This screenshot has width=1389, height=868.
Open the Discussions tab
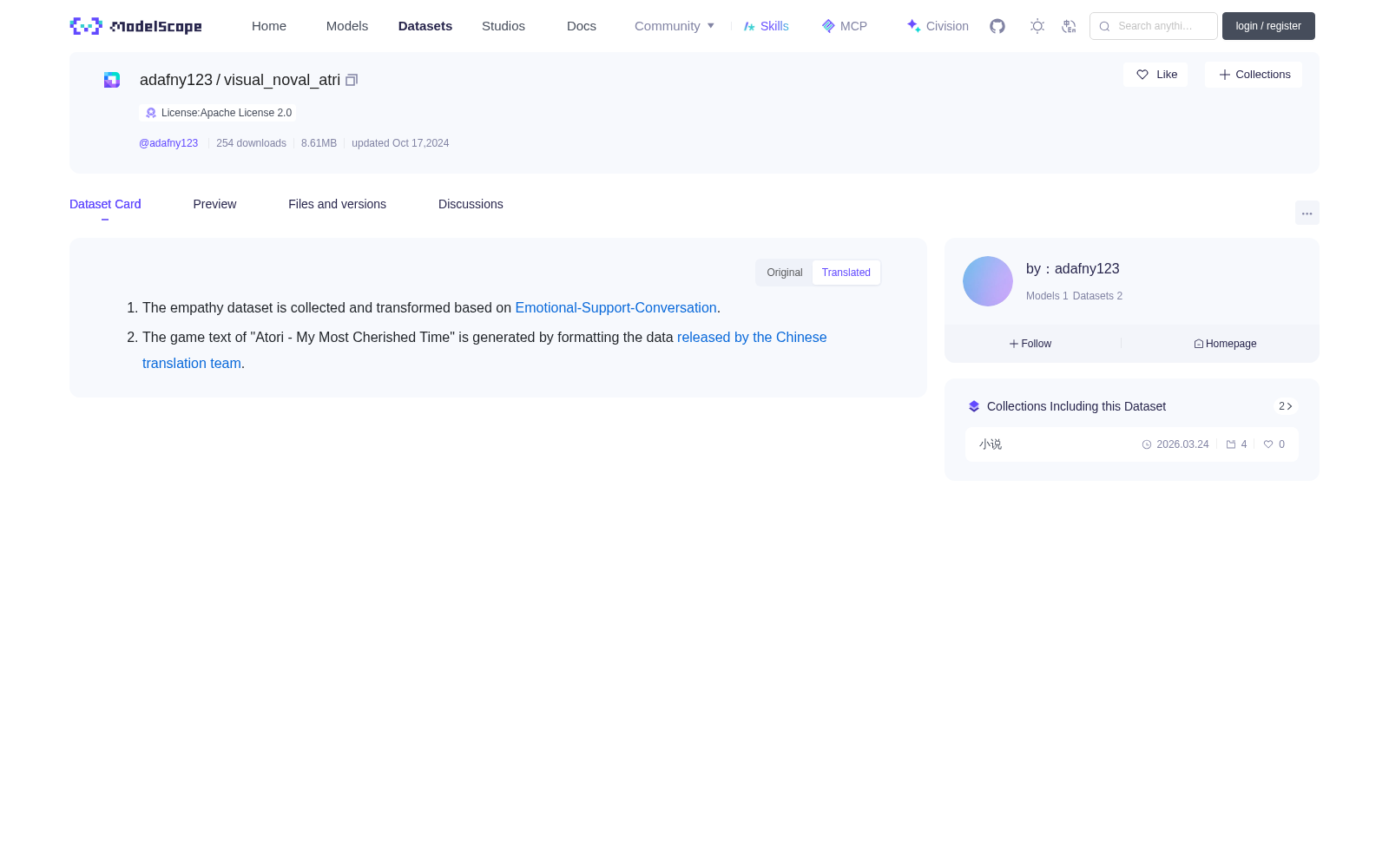471,204
